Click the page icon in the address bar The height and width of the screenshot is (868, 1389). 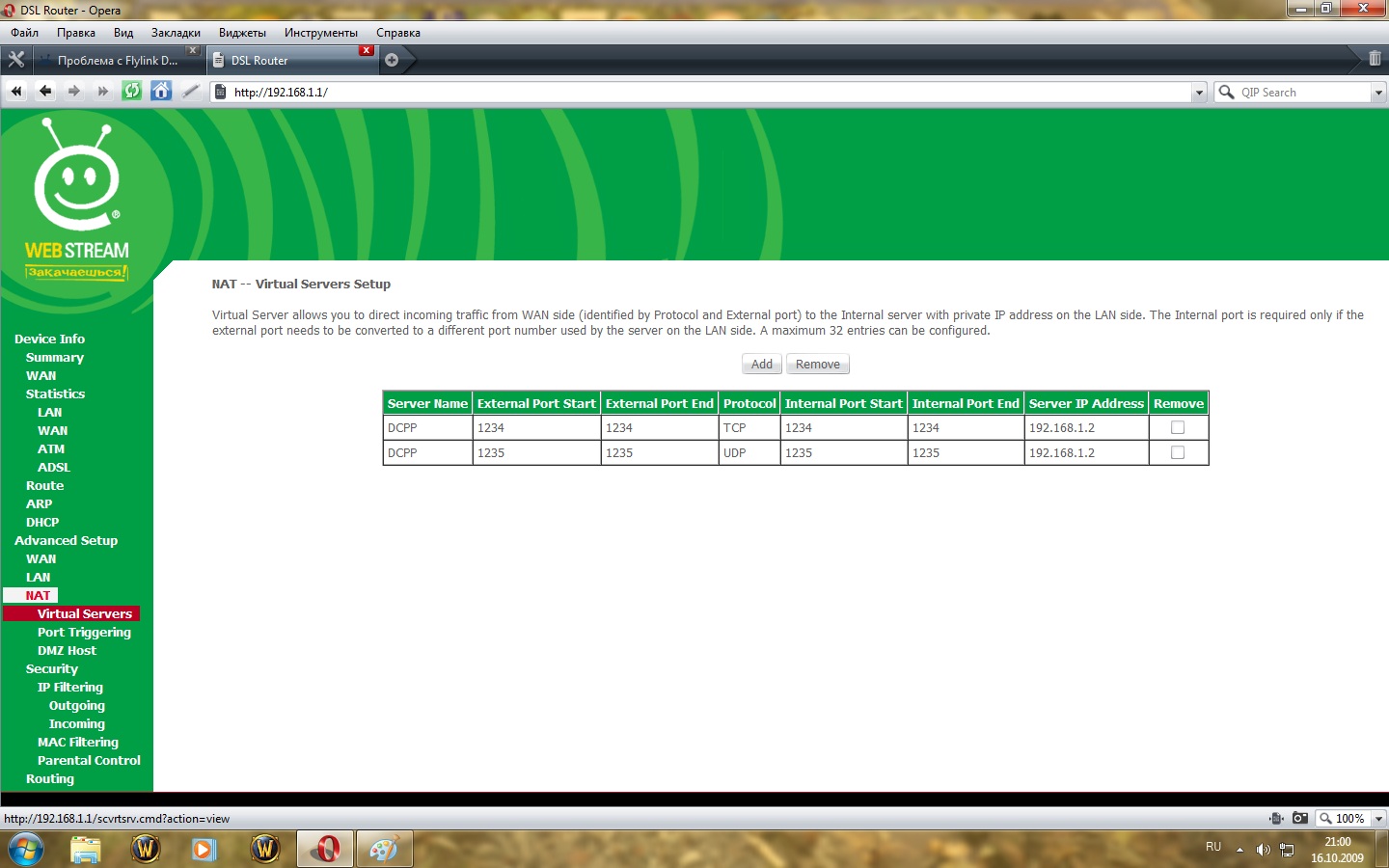(220, 93)
